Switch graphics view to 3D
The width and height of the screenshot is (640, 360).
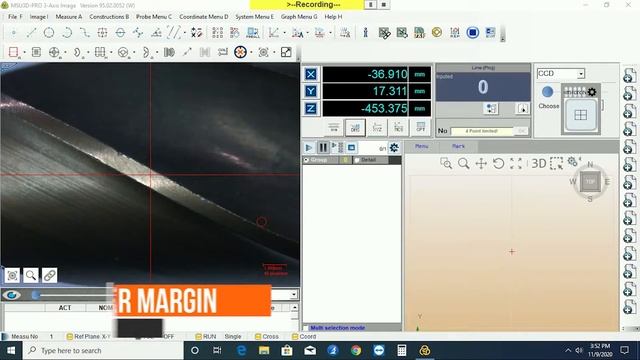pos(538,164)
